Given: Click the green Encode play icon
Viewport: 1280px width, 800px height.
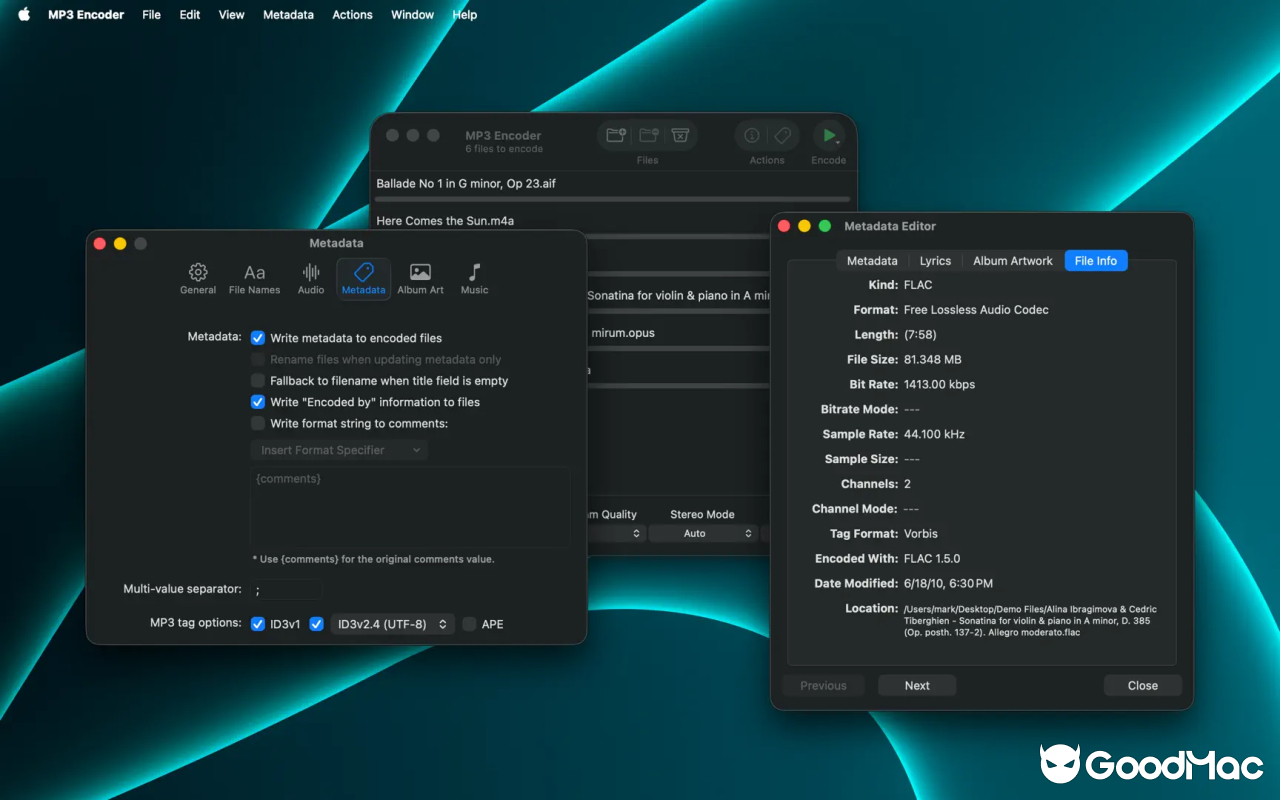Looking at the screenshot, I should click(828, 135).
